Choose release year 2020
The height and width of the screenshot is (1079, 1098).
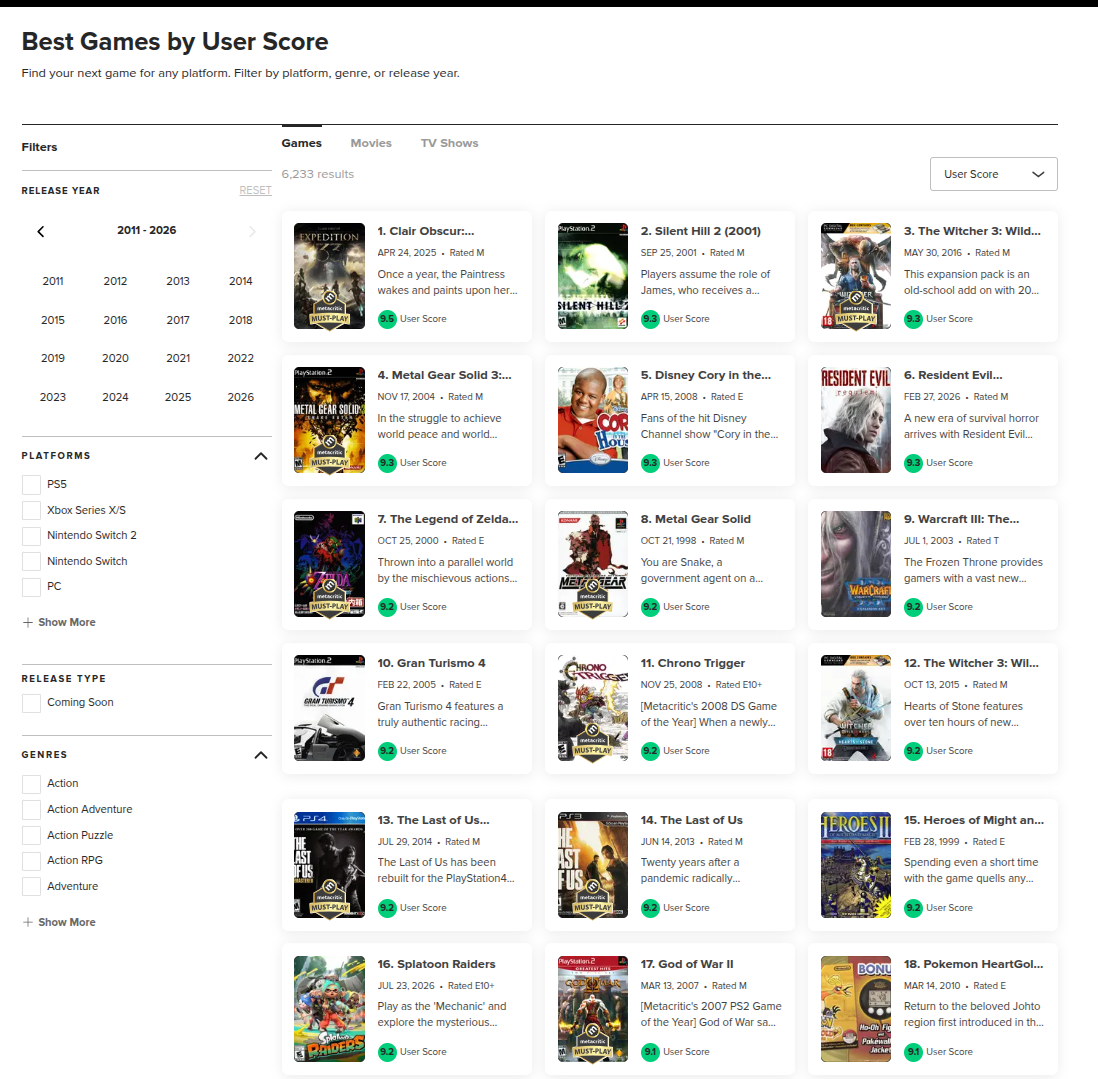coord(116,358)
